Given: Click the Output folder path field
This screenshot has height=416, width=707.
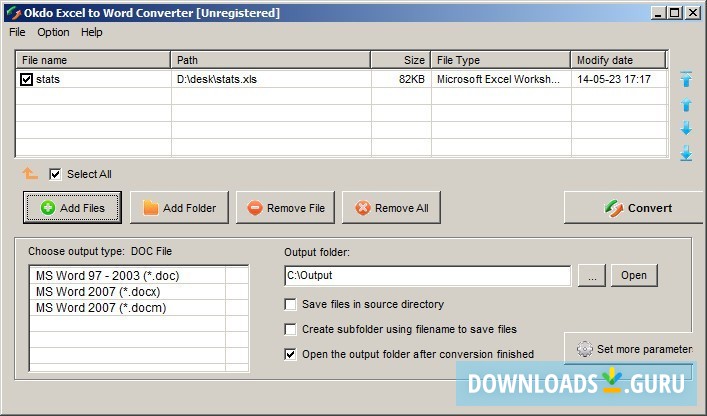Looking at the screenshot, I should point(427,275).
